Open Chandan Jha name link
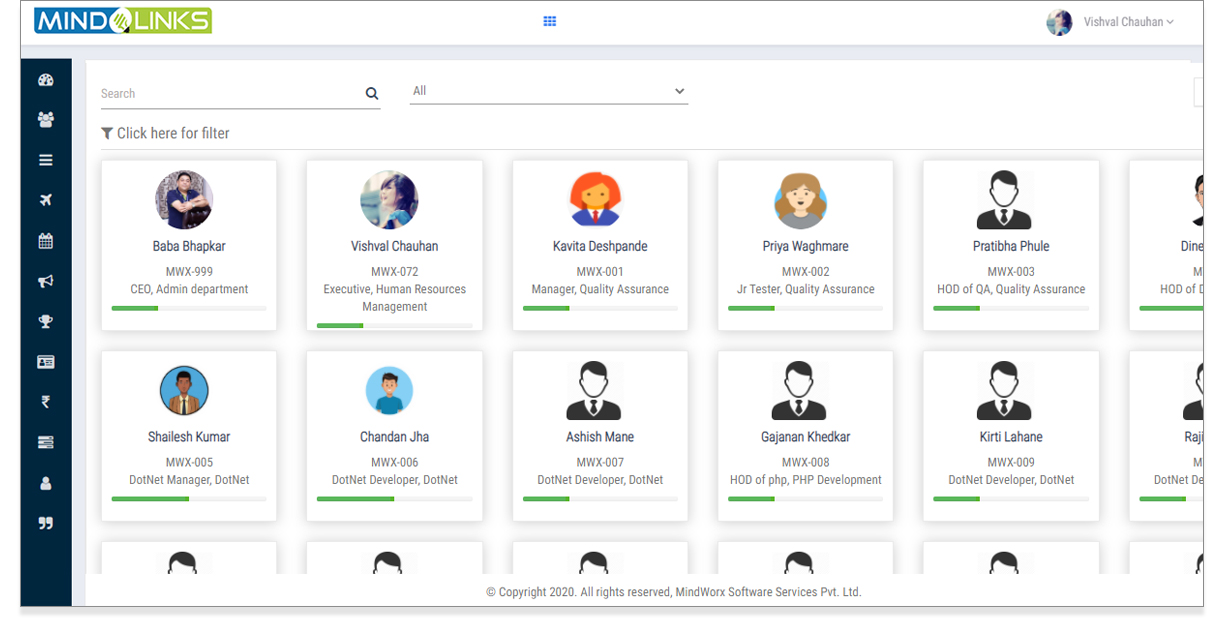The image size is (1224, 627). coord(394,437)
